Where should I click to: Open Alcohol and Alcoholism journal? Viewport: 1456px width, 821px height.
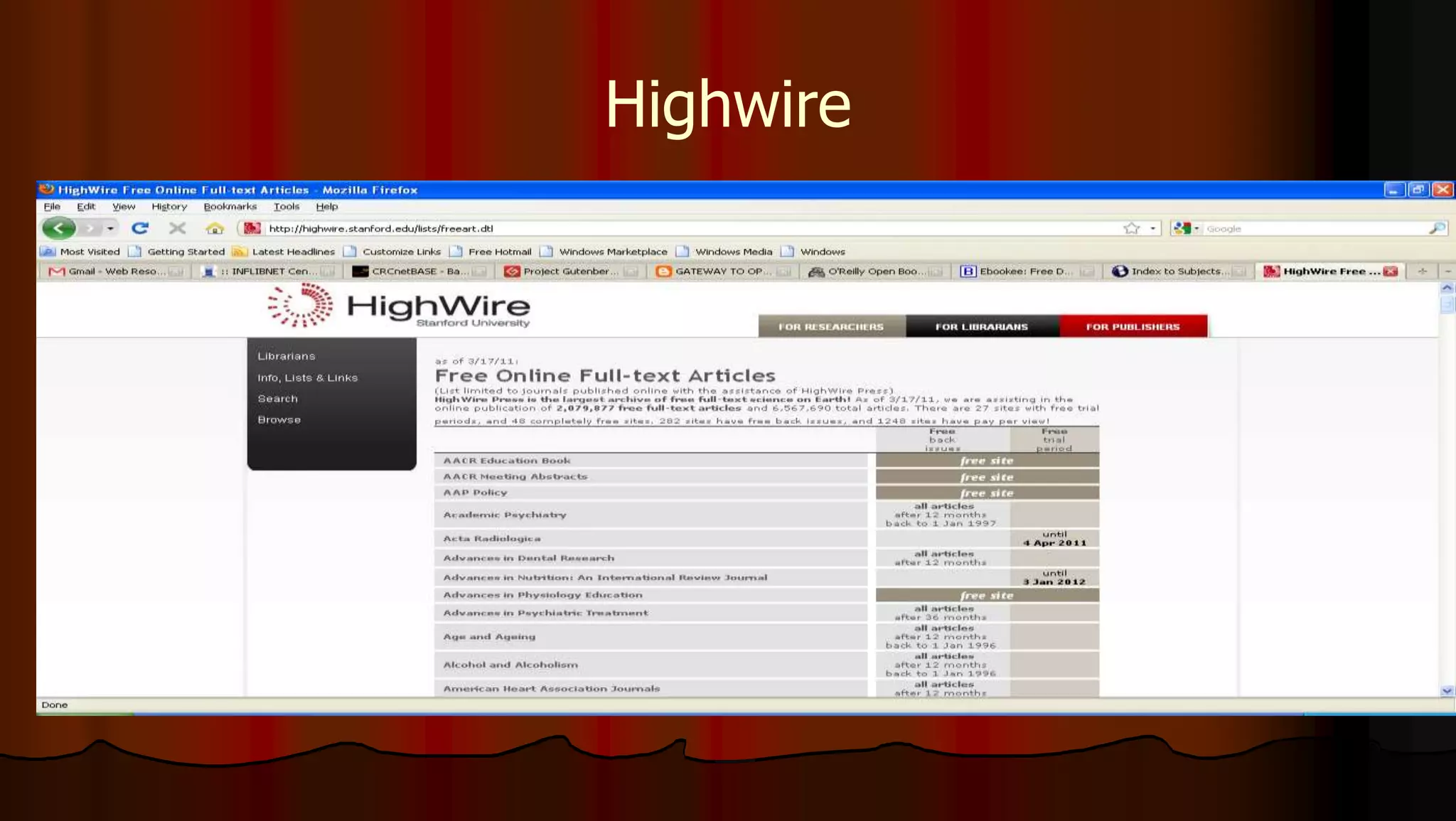tap(510, 665)
